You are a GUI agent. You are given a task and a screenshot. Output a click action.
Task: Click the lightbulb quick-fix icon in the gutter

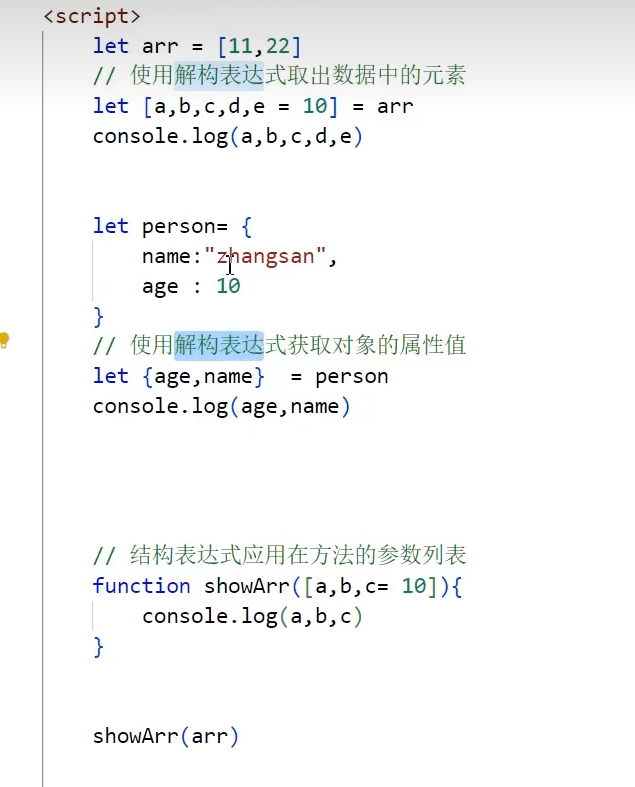tap(4, 340)
